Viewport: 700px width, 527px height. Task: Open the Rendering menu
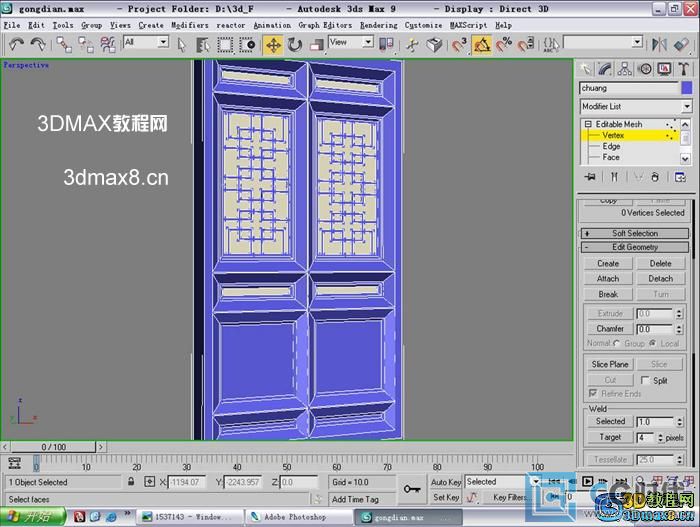379,25
